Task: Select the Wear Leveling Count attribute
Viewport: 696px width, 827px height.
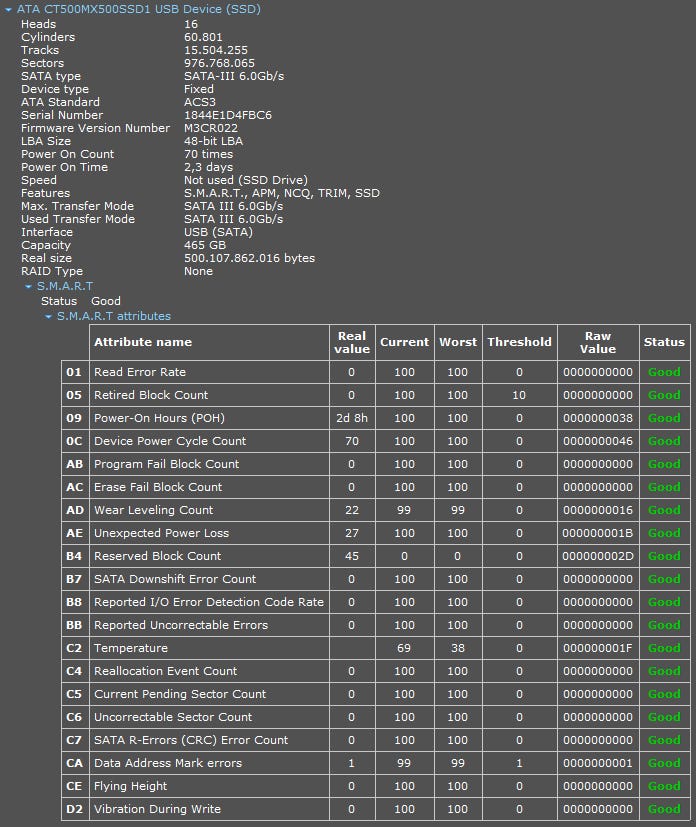Action: coord(153,510)
